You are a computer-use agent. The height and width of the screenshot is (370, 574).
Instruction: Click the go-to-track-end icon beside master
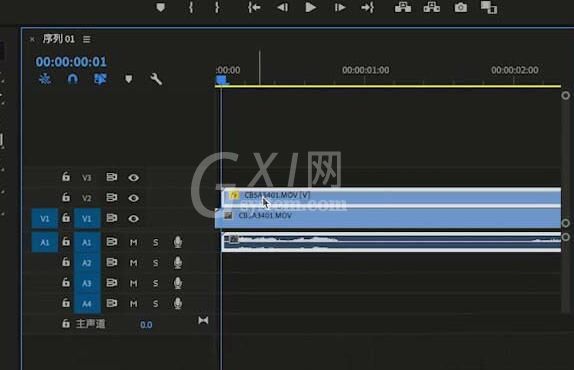[203, 321]
